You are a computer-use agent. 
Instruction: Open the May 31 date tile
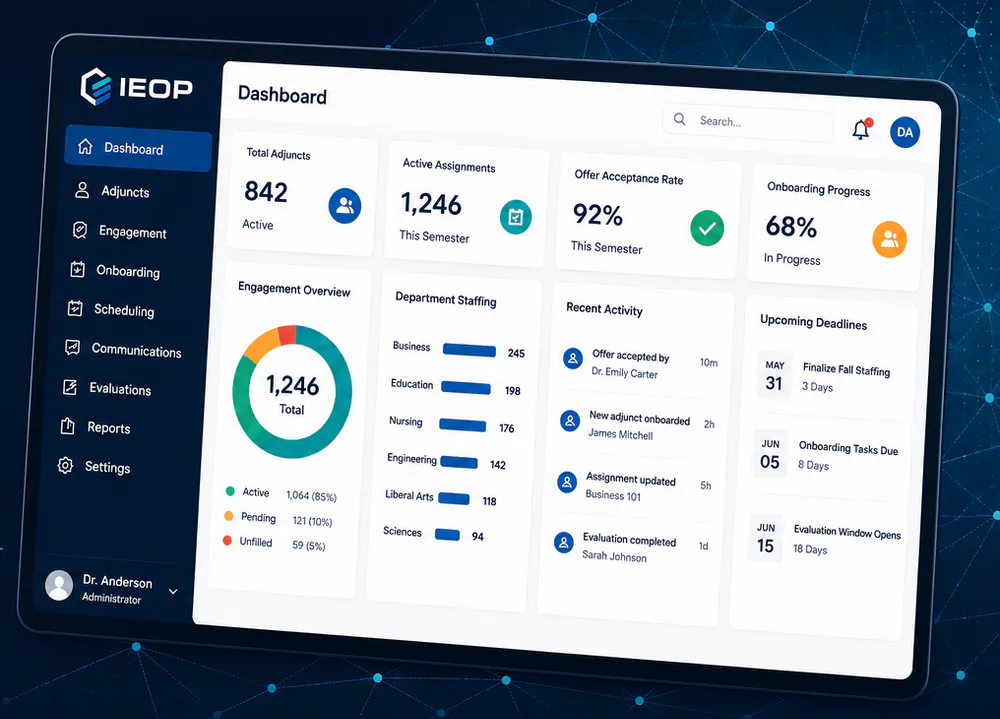(774, 375)
